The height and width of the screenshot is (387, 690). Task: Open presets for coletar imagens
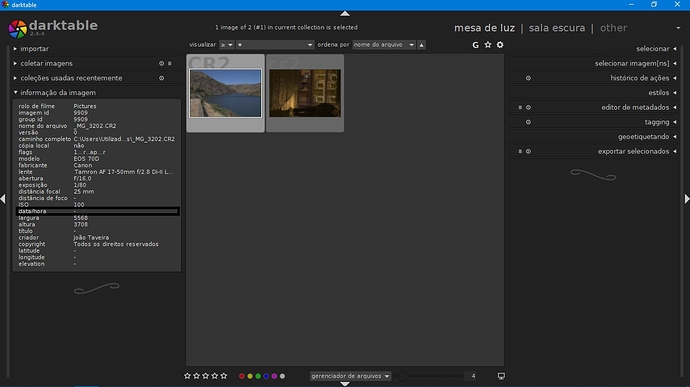[170, 63]
